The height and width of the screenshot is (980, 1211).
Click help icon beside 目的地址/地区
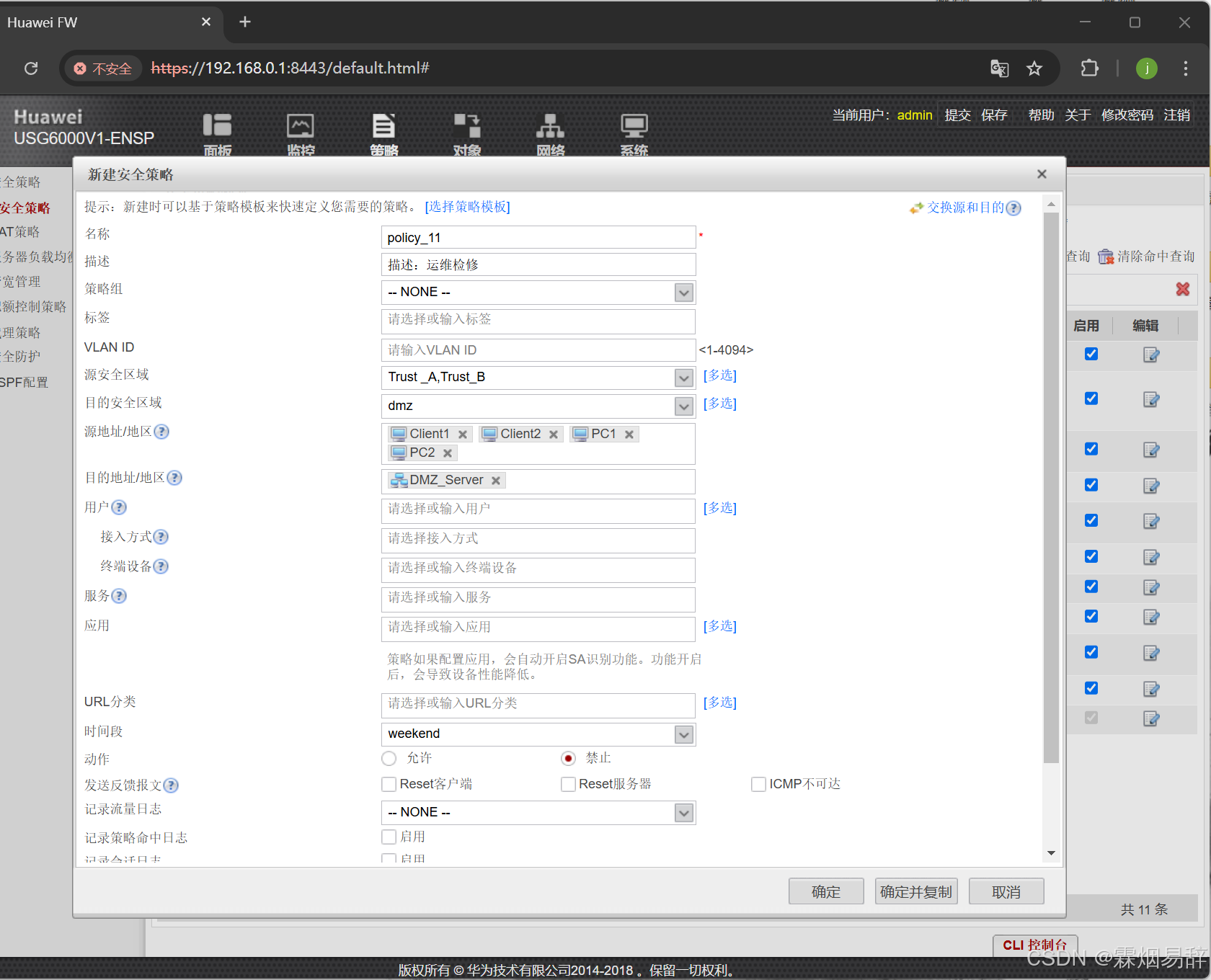coord(174,478)
